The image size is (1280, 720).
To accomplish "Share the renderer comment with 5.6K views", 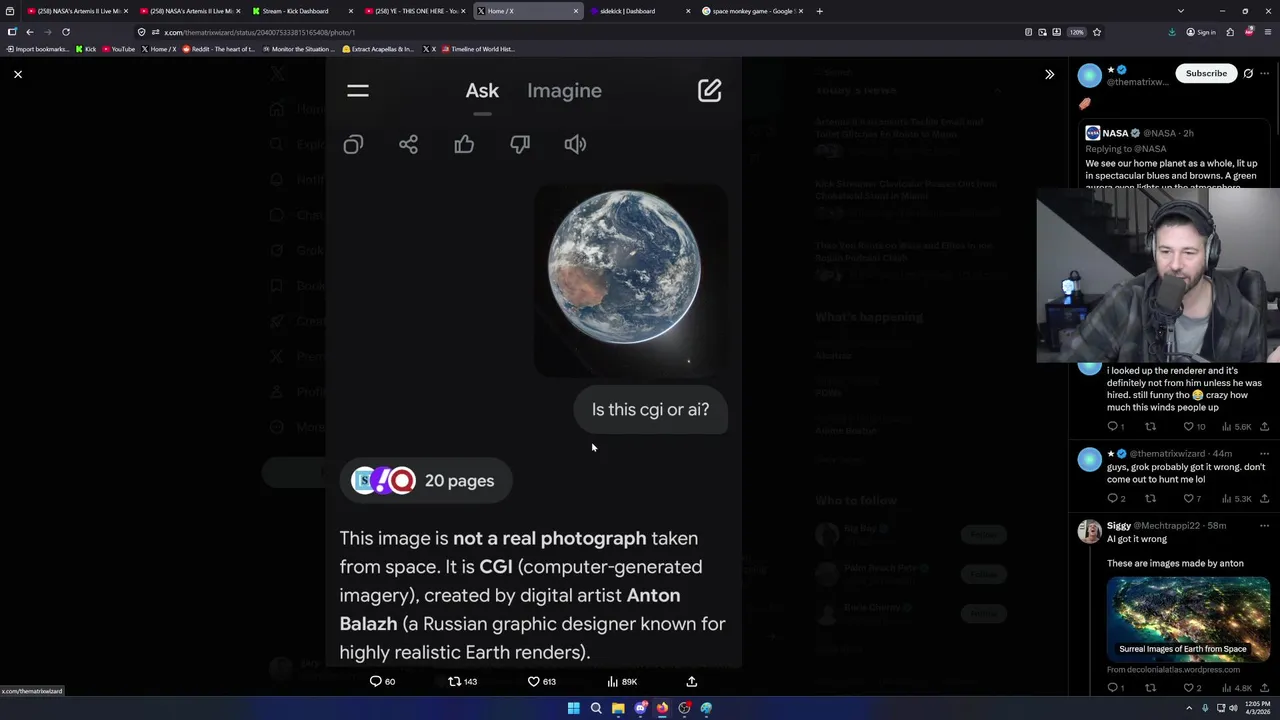I will [1265, 427].
